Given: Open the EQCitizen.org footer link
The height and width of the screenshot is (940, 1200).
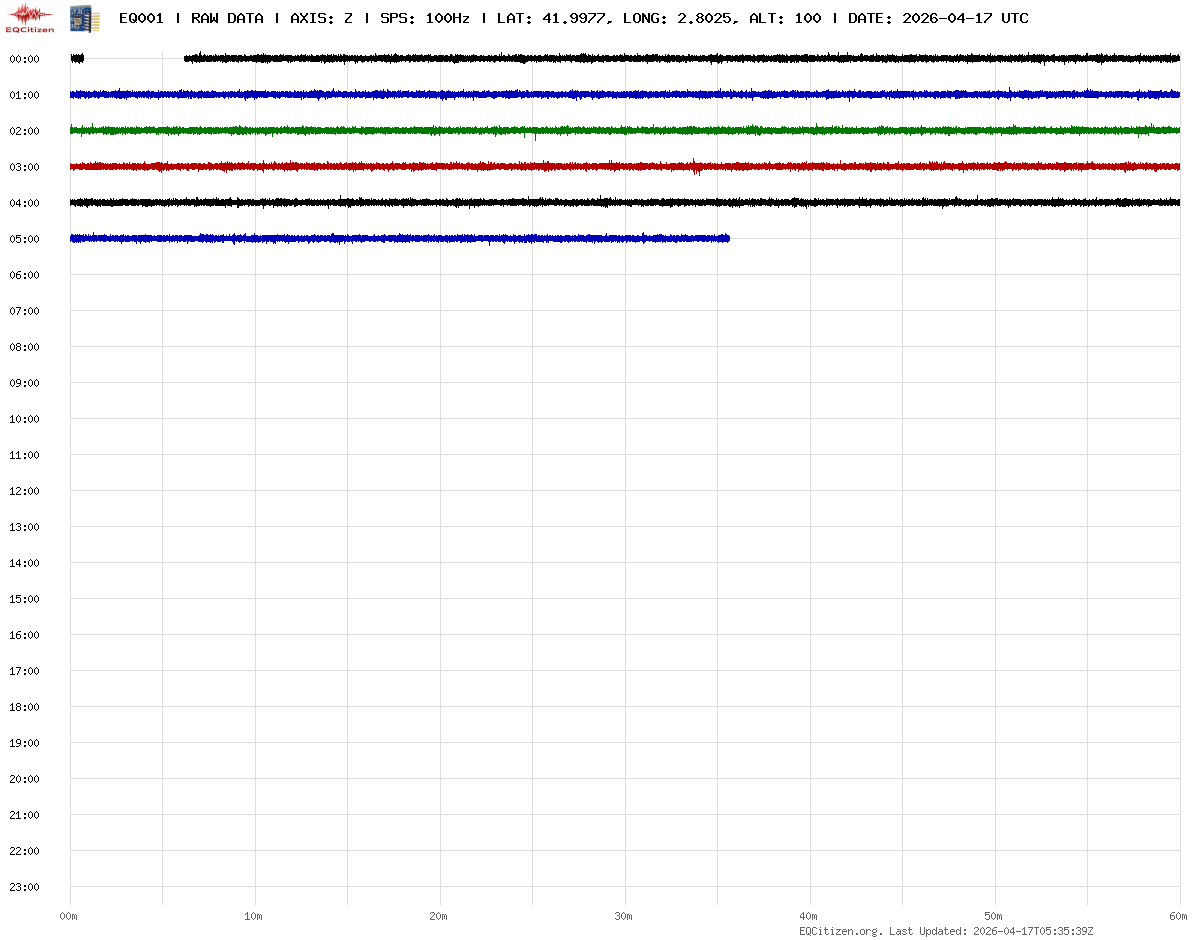Looking at the screenshot, I should click(840, 931).
